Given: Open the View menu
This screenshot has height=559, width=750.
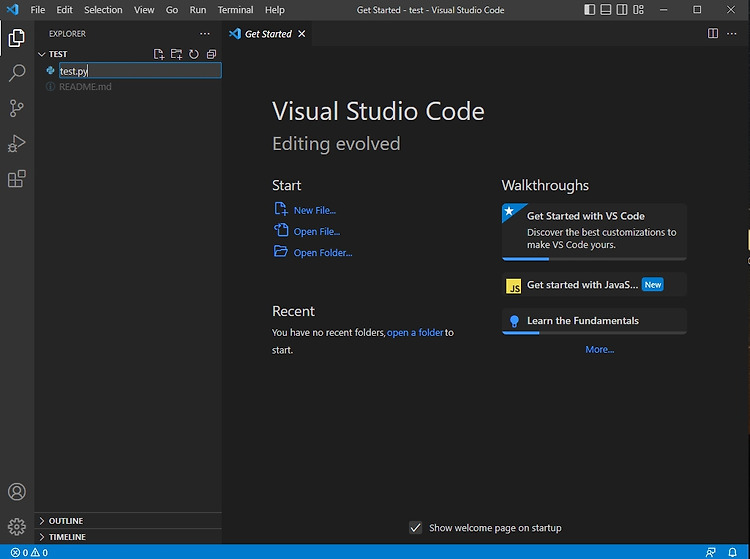Looking at the screenshot, I should (144, 10).
